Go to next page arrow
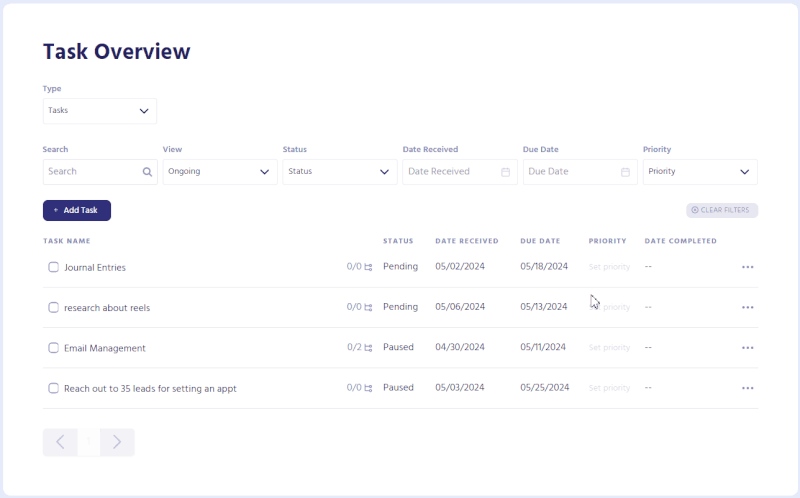Image resolution: width=800 pixels, height=498 pixels. click(117, 442)
